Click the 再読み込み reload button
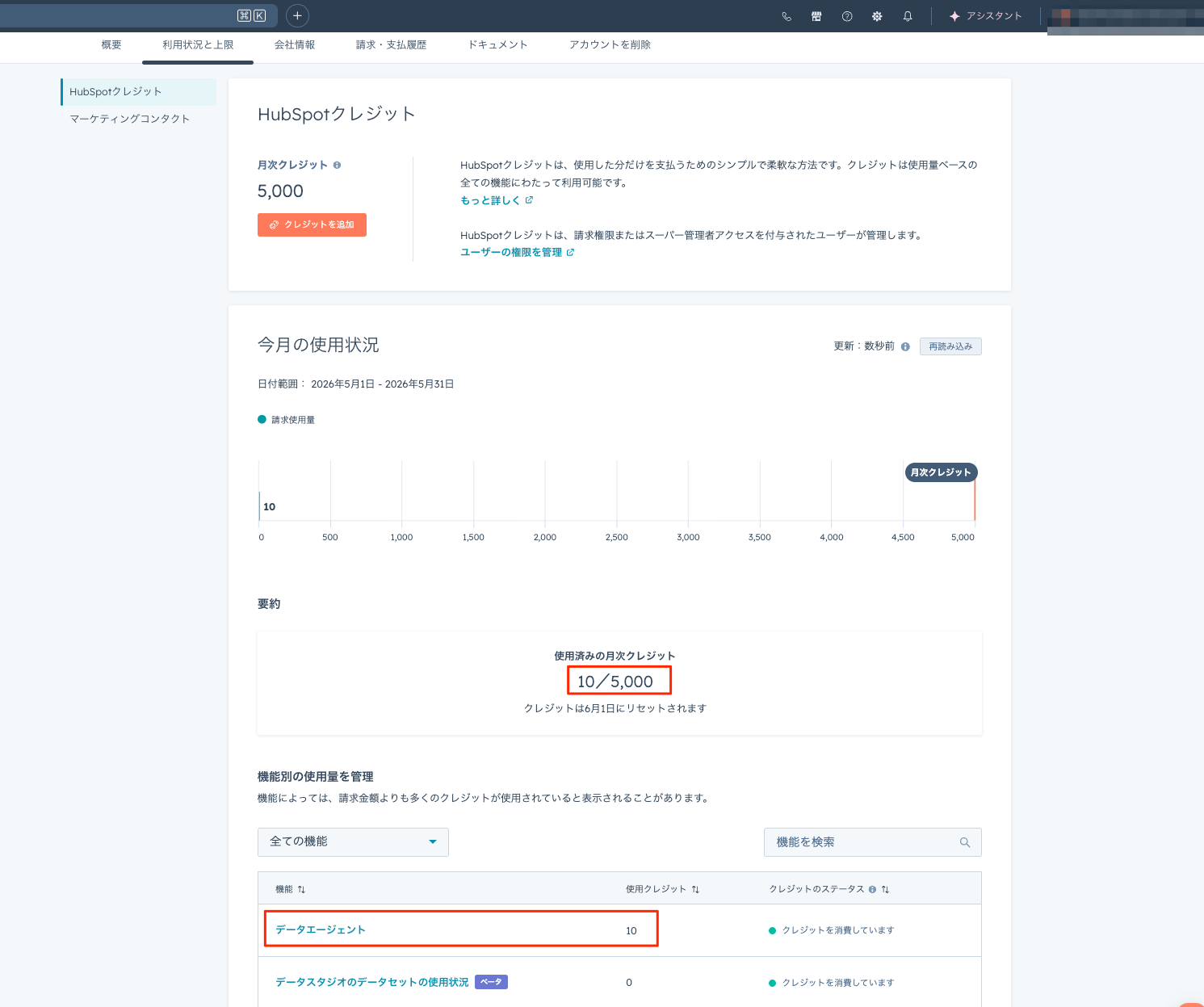The image size is (1204, 1007). [x=950, y=346]
